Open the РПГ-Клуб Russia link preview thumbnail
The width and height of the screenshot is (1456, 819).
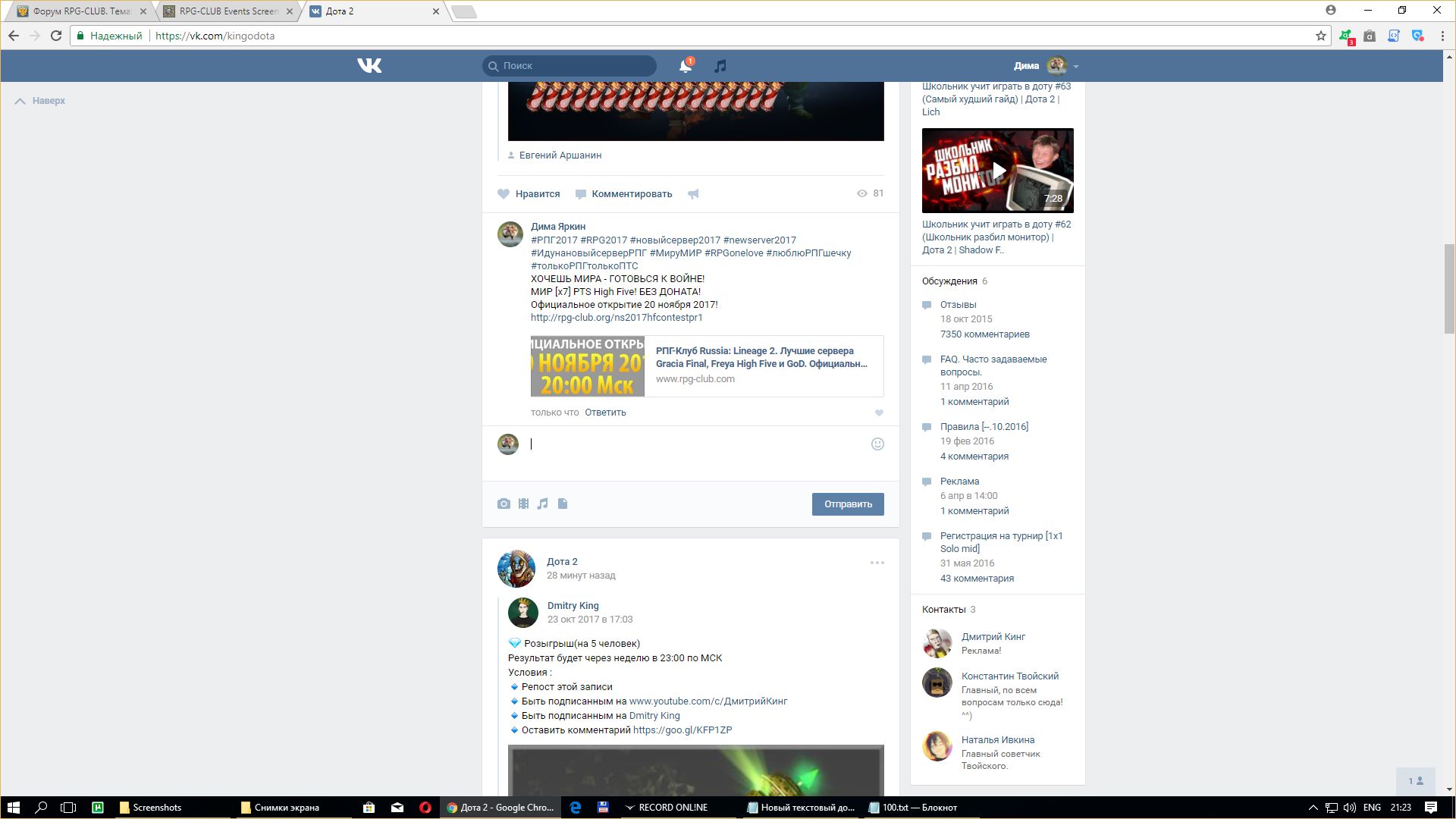coord(588,366)
